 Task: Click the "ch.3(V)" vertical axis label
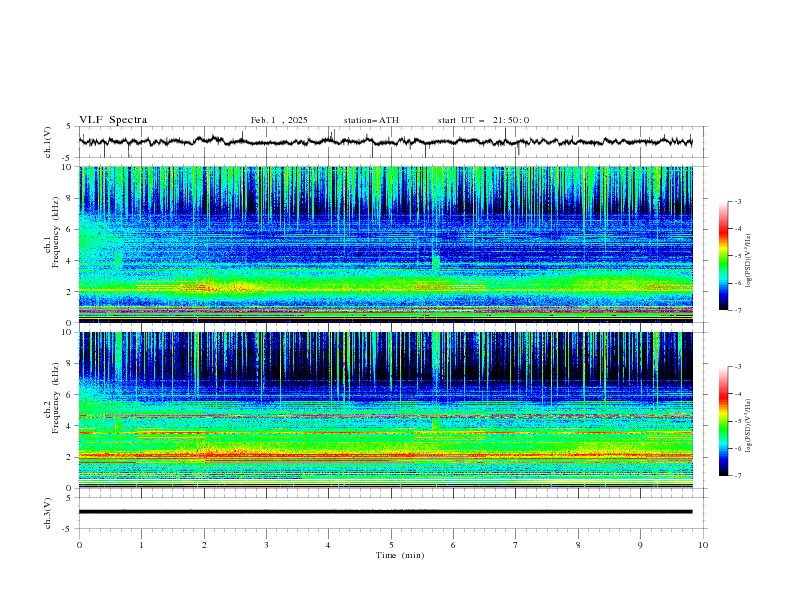48,513
